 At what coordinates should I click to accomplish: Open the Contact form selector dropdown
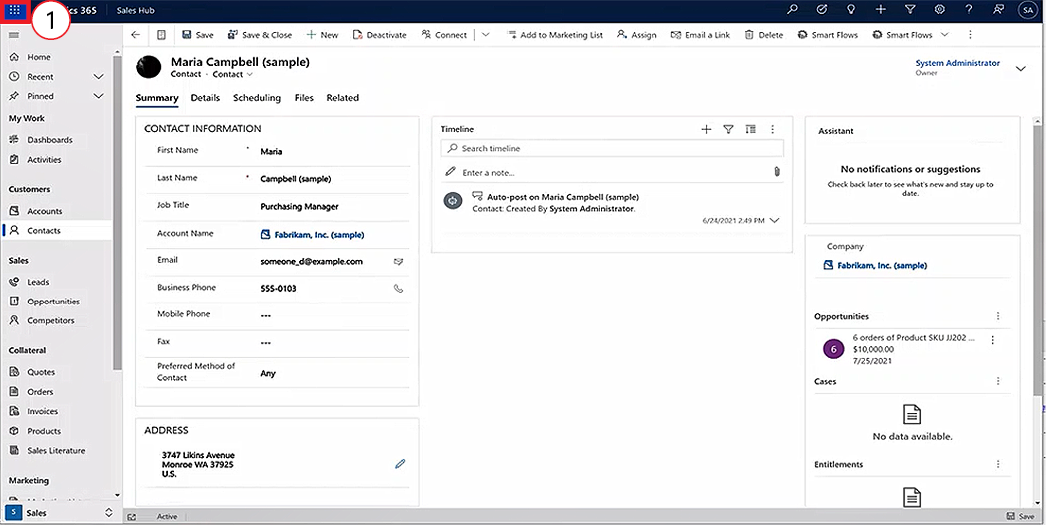pyautogui.click(x=232, y=74)
